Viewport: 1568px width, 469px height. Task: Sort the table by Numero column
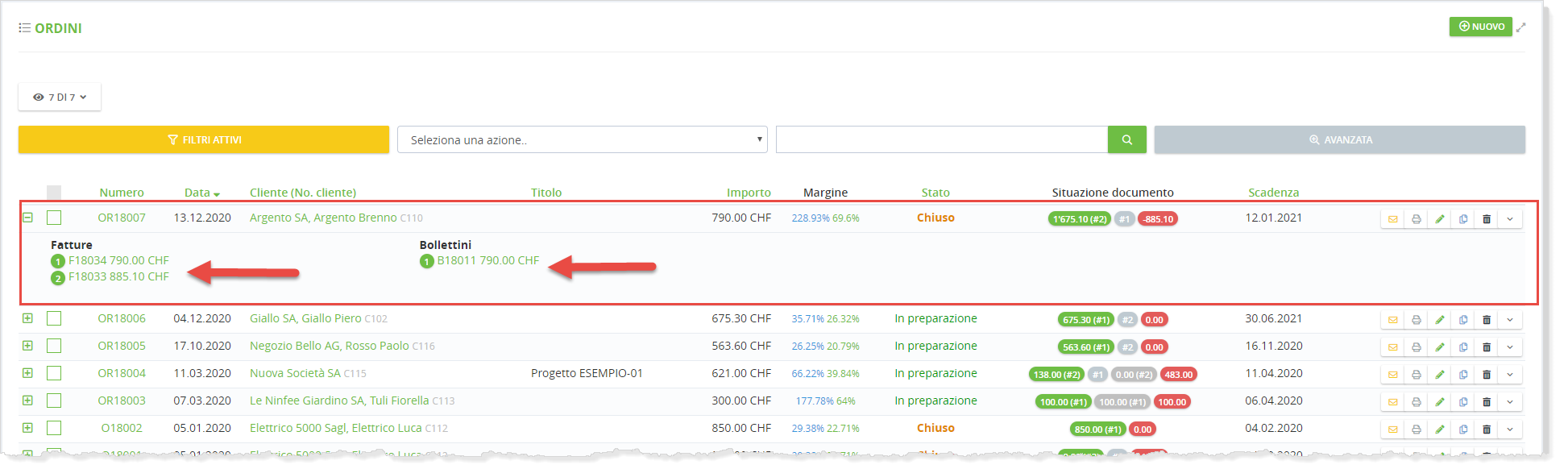pyautogui.click(x=122, y=193)
